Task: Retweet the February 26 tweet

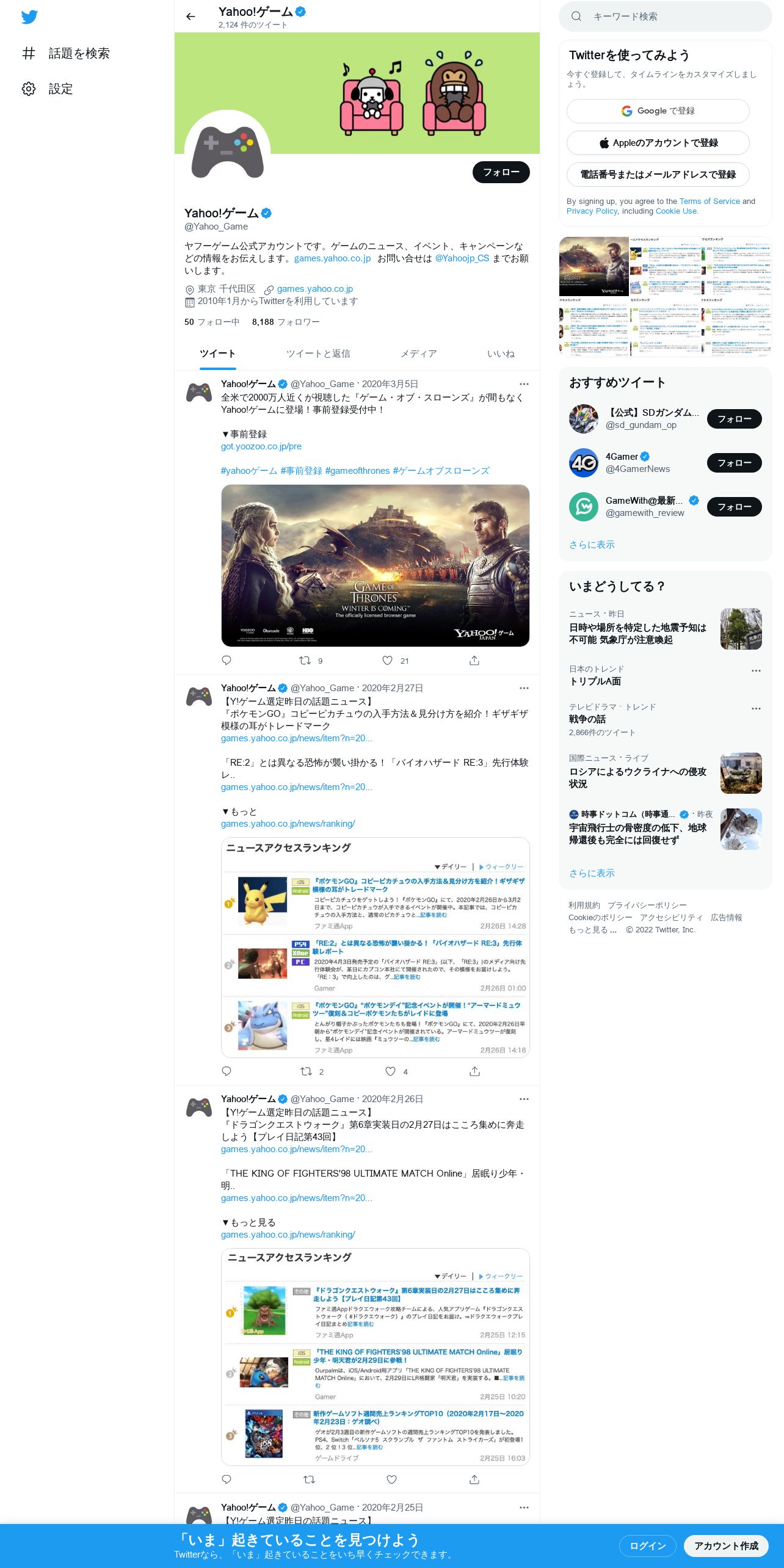Action: tap(309, 1479)
